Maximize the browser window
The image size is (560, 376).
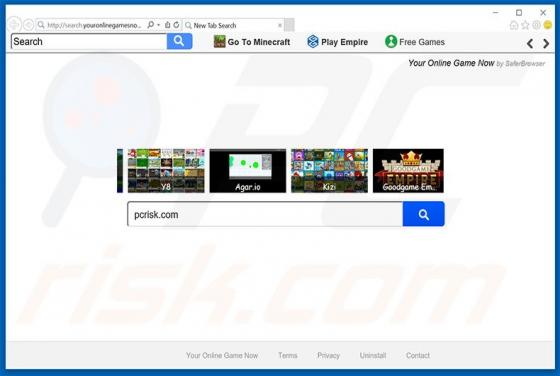(x=519, y=12)
